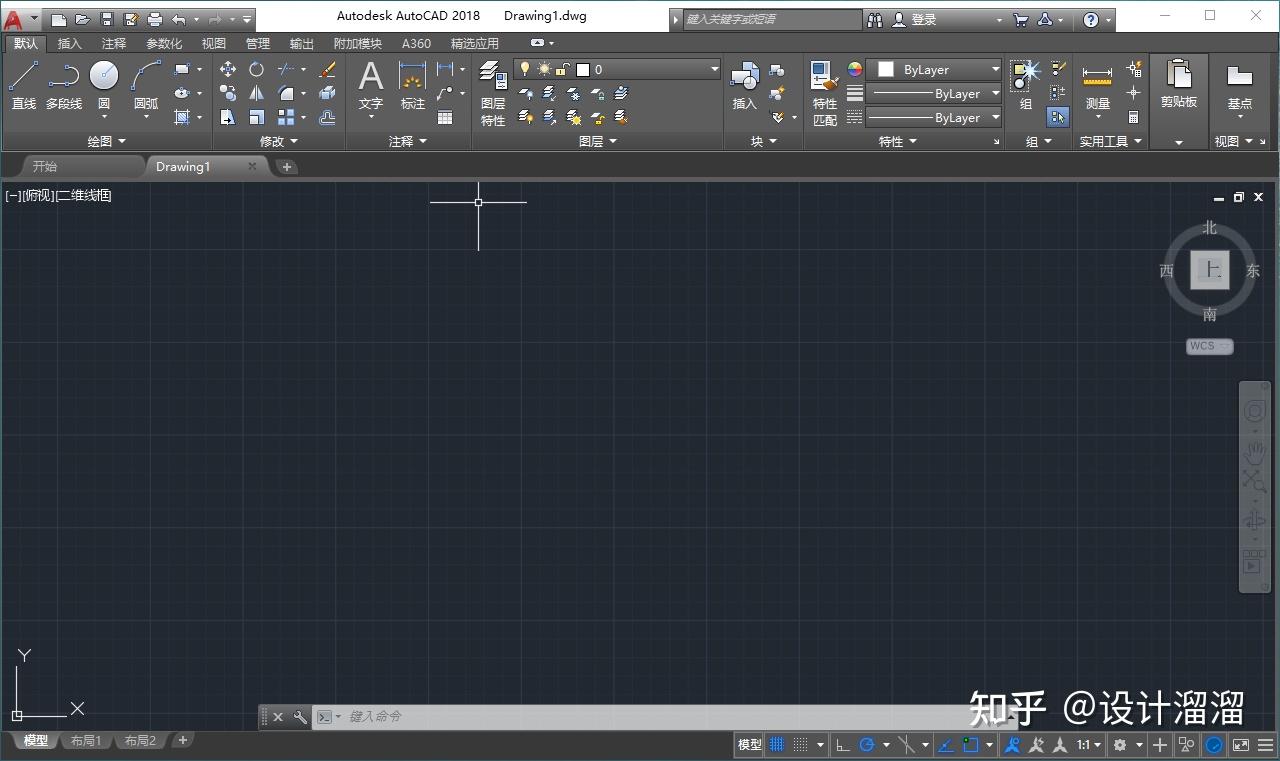The image size is (1280, 761).
Task: Switch to the 插入 ribbon tab
Action: pyautogui.click(x=68, y=43)
